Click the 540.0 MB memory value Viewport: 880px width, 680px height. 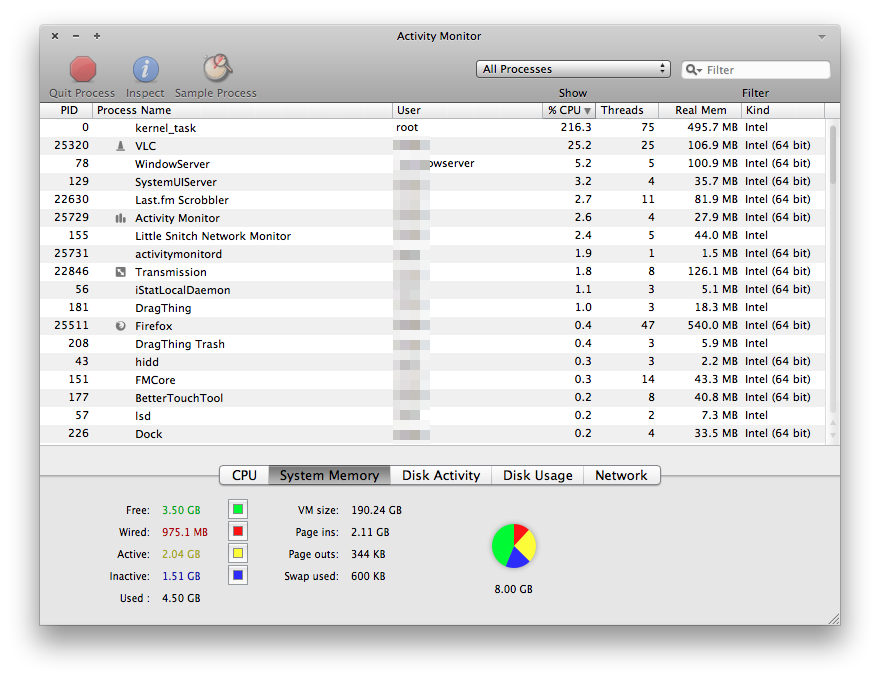point(712,325)
